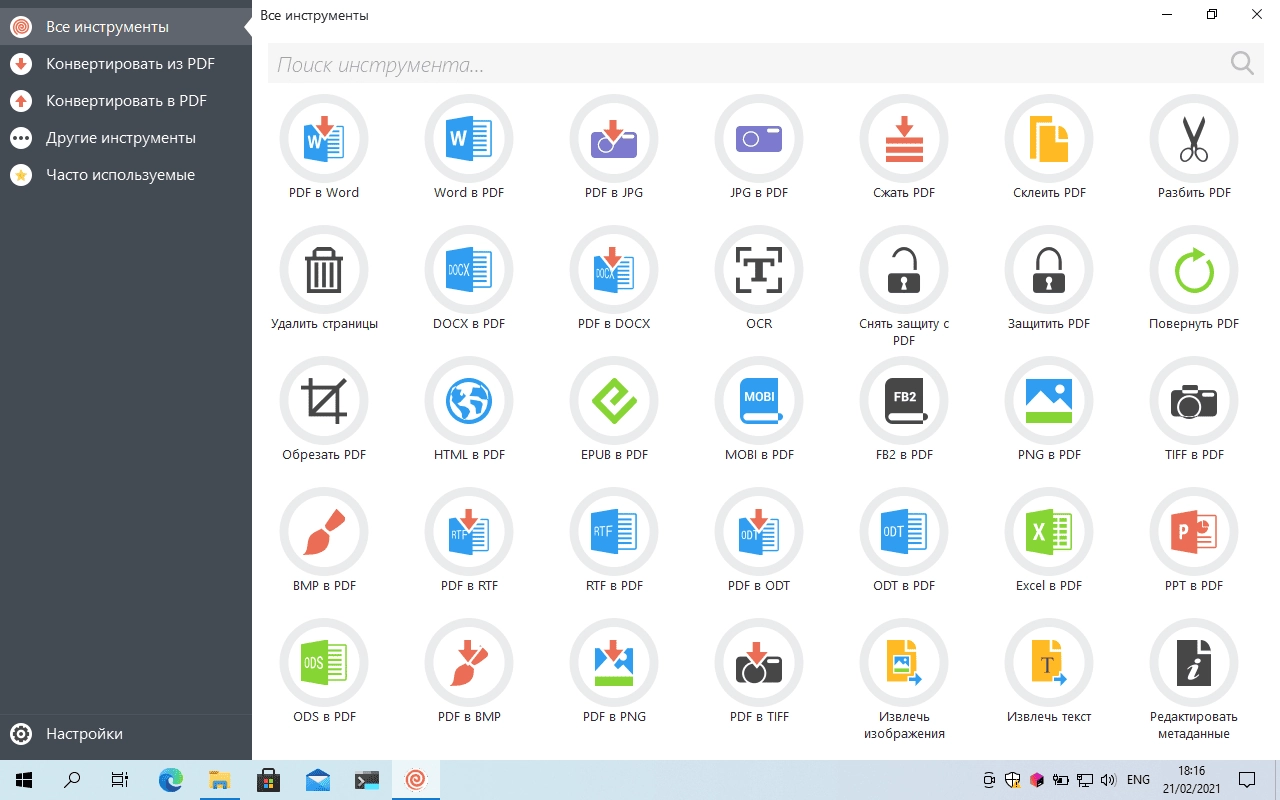Open Сжать PDF compression tool
Screen dimensions: 1280x800
click(904, 139)
